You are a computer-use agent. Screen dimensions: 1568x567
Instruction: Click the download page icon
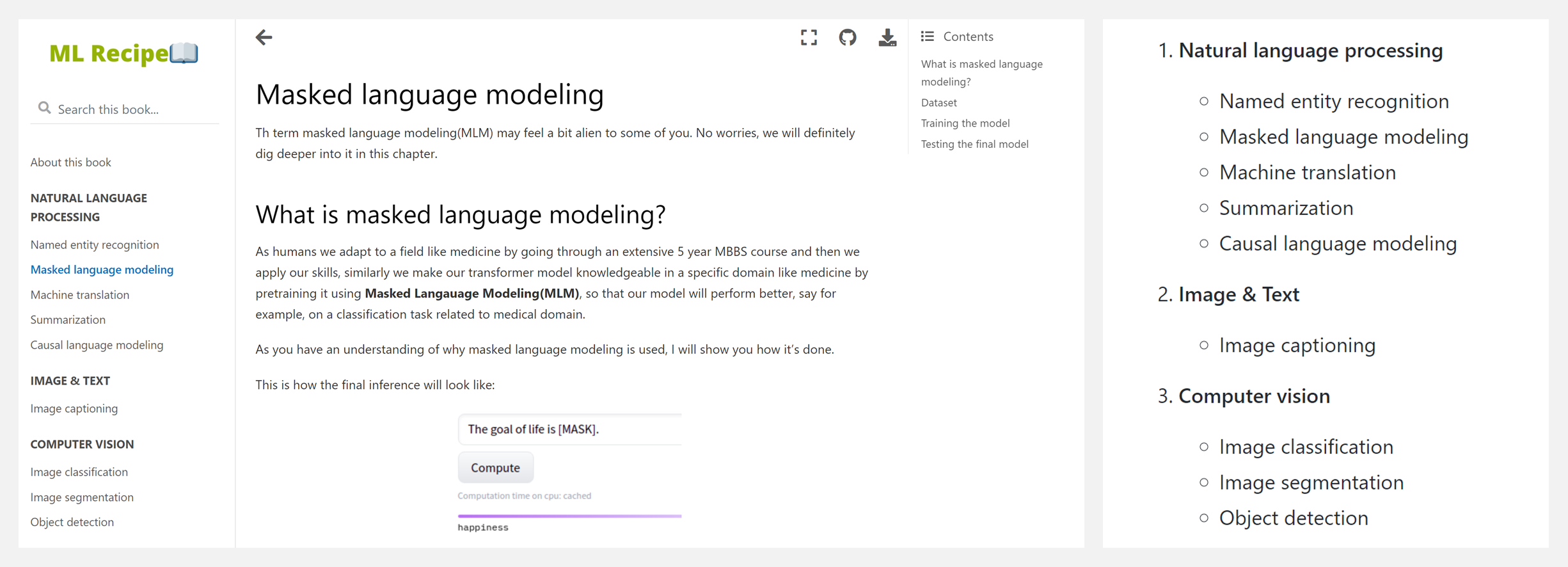click(x=887, y=38)
